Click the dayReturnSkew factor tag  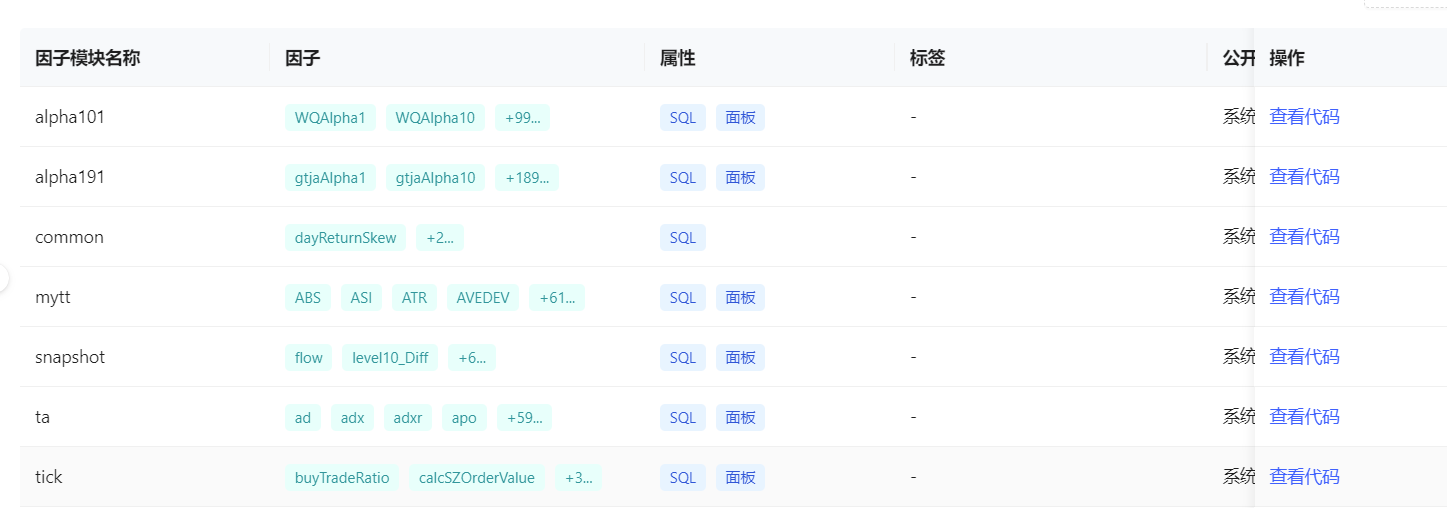click(345, 238)
